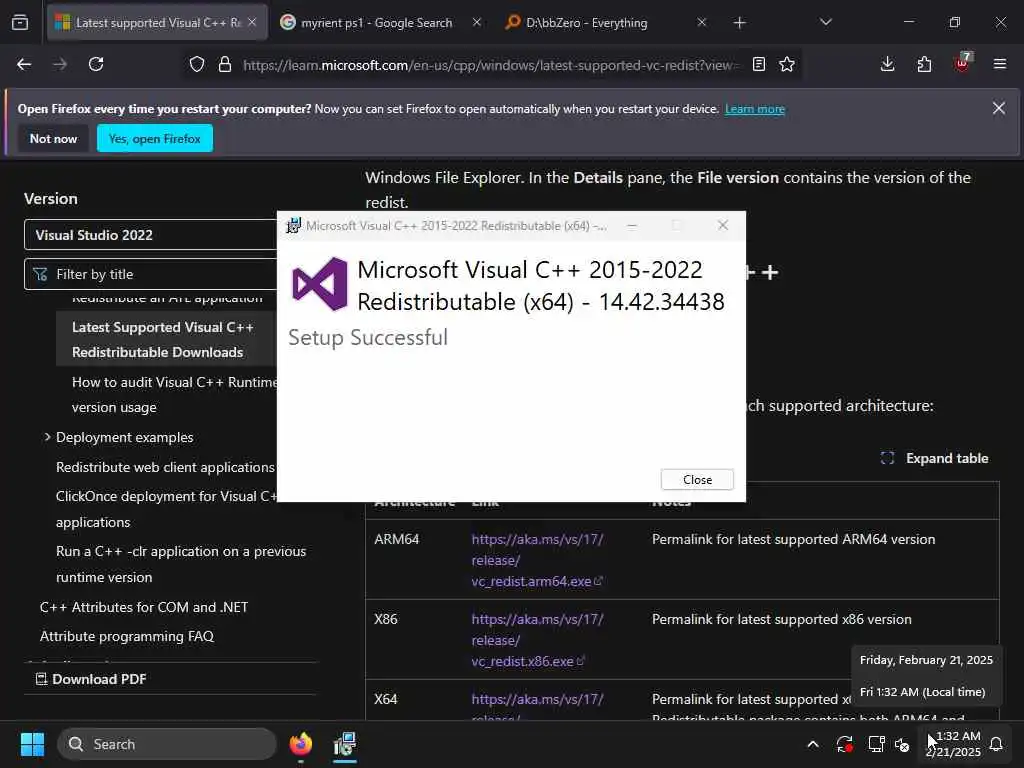Switch to the myrient ps1 Google Search tab

377,23
